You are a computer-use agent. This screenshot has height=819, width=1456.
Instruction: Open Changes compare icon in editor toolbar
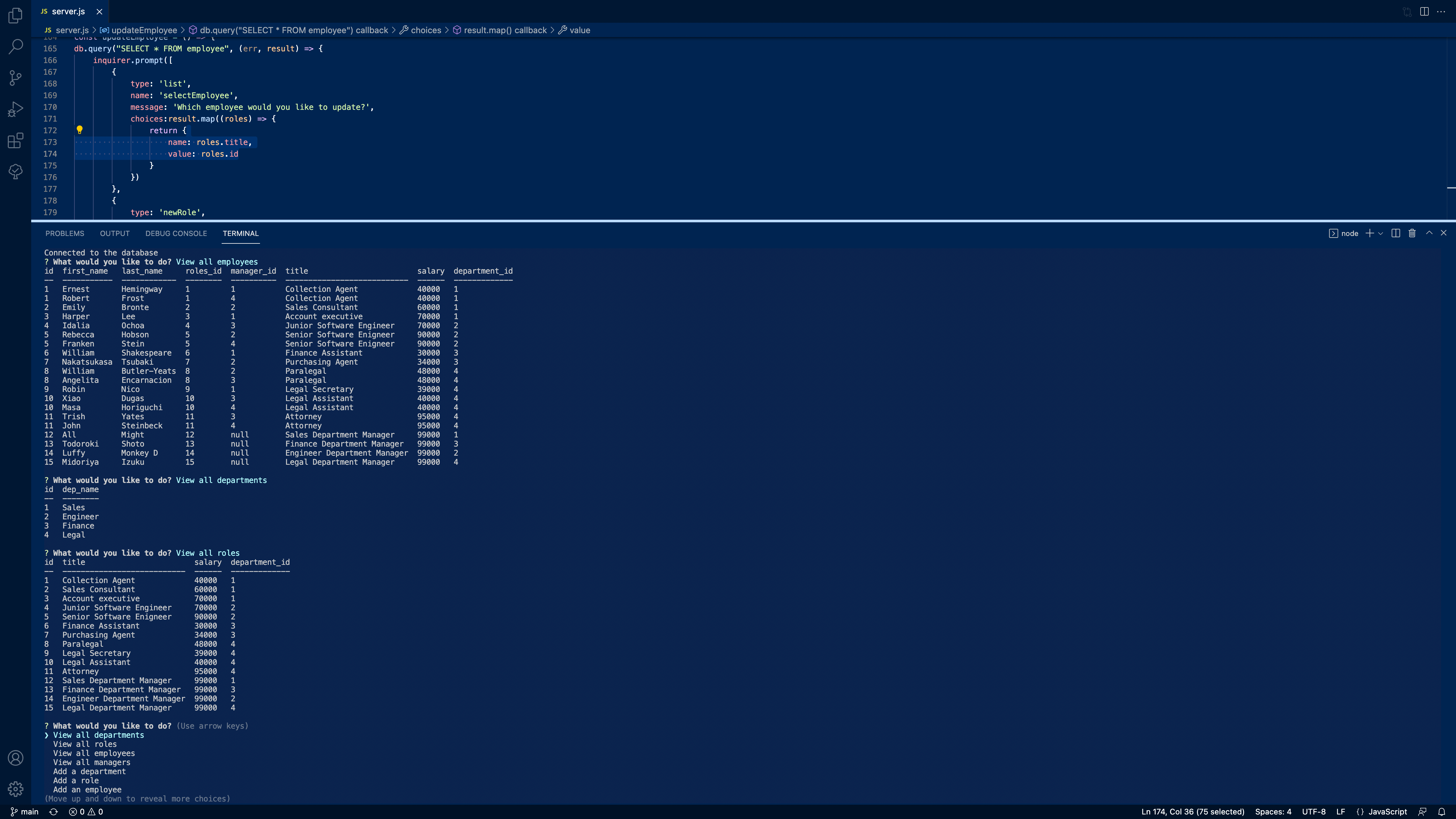1407,11
